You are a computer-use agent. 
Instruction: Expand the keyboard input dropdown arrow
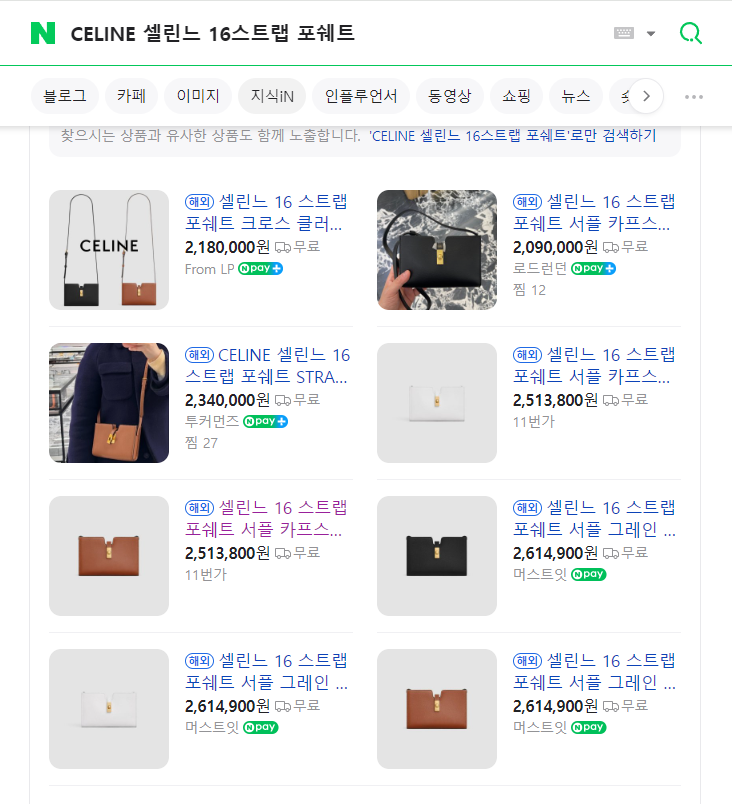pyautogui.click(x=651, y=33)
